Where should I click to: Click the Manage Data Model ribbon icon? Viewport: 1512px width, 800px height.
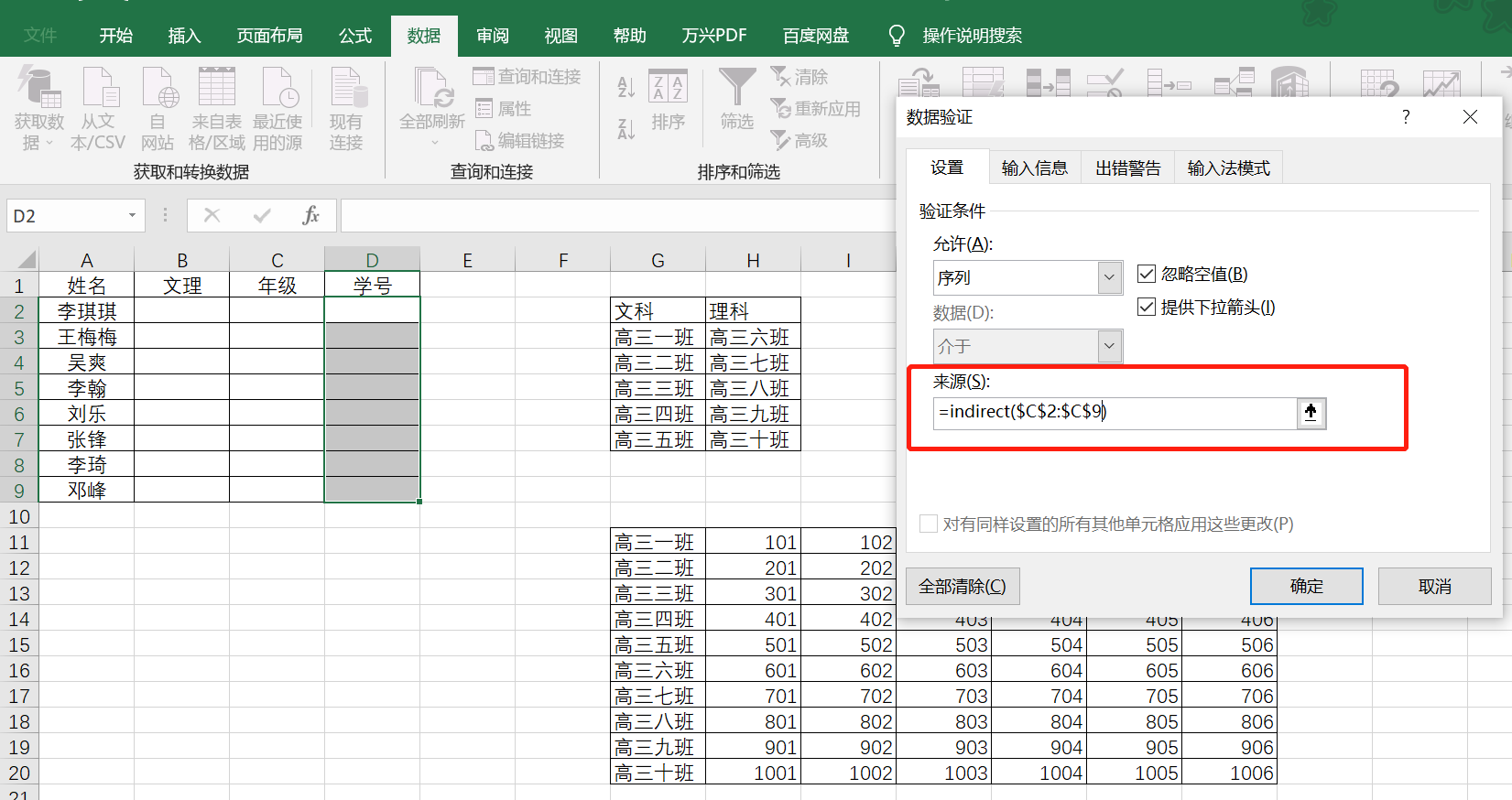point(1289,83)
